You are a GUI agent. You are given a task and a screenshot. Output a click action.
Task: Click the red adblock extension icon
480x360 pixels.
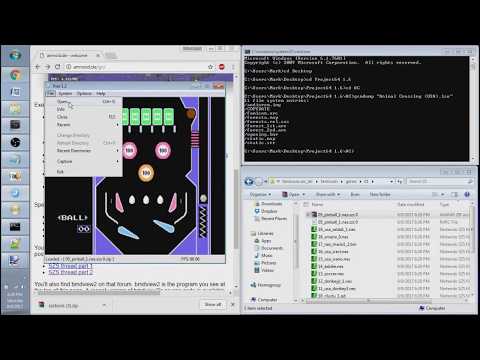point(222,67)
